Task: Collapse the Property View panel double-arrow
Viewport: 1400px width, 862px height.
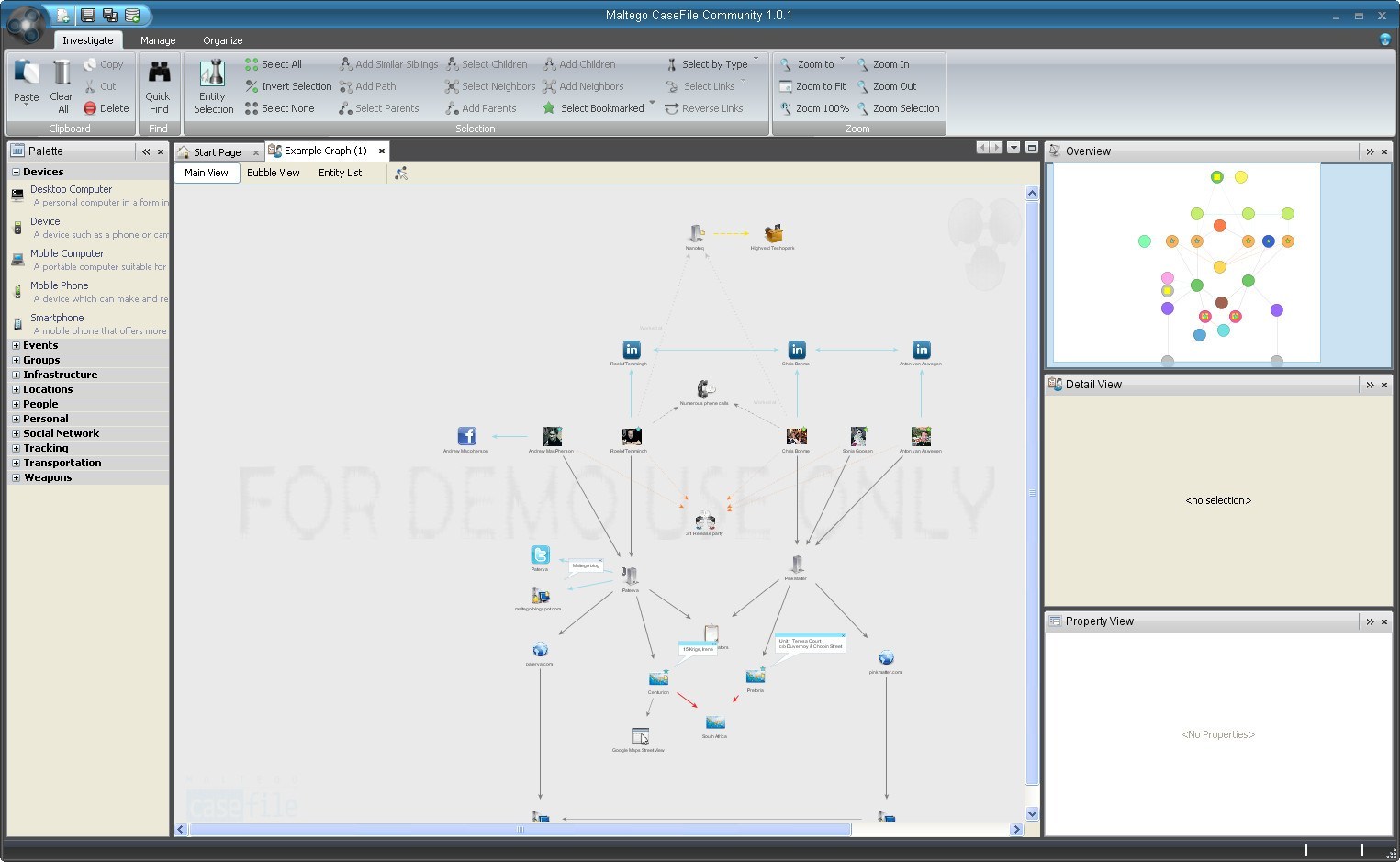Action: tap(1370, 621)
